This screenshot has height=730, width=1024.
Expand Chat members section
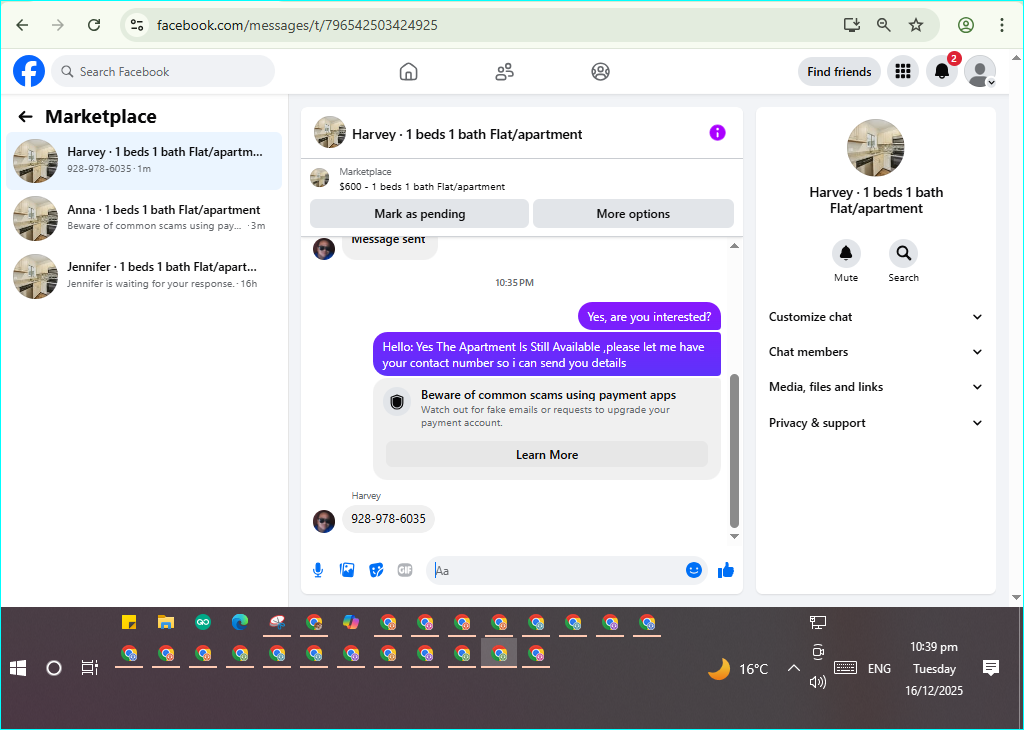875,352
